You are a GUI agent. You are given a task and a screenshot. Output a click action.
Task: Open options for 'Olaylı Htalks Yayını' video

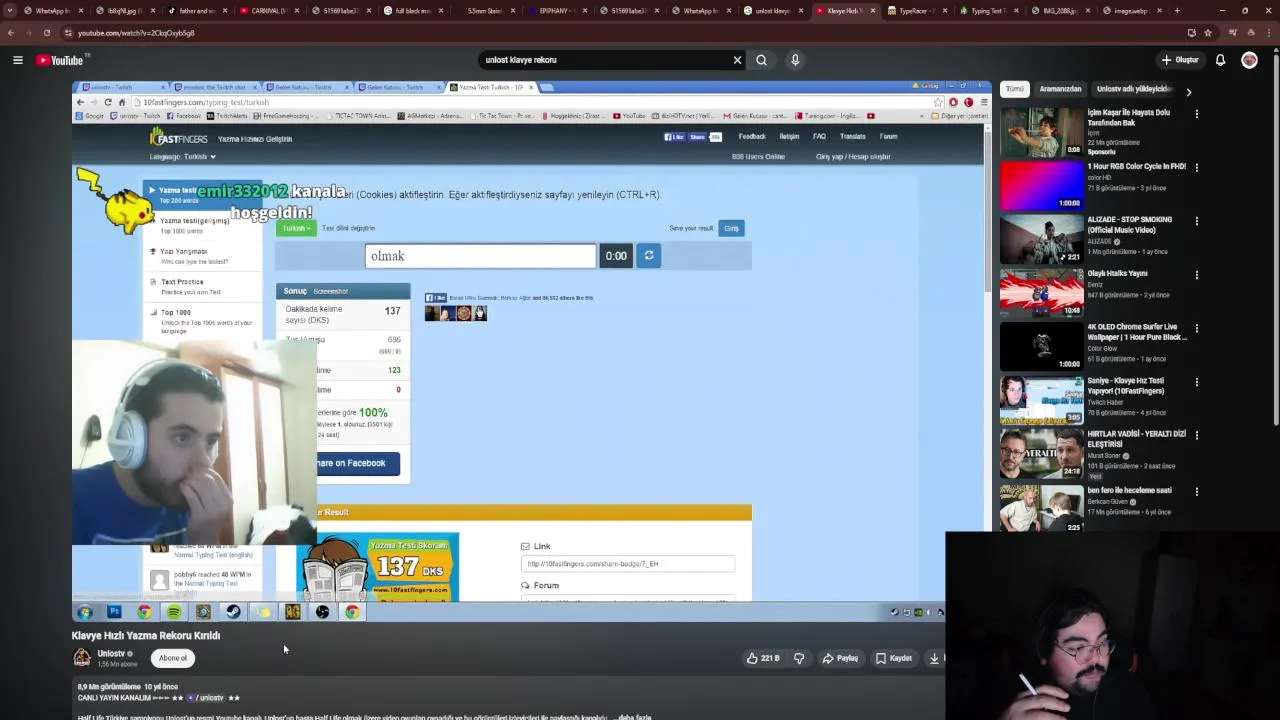pos(1196,274)
